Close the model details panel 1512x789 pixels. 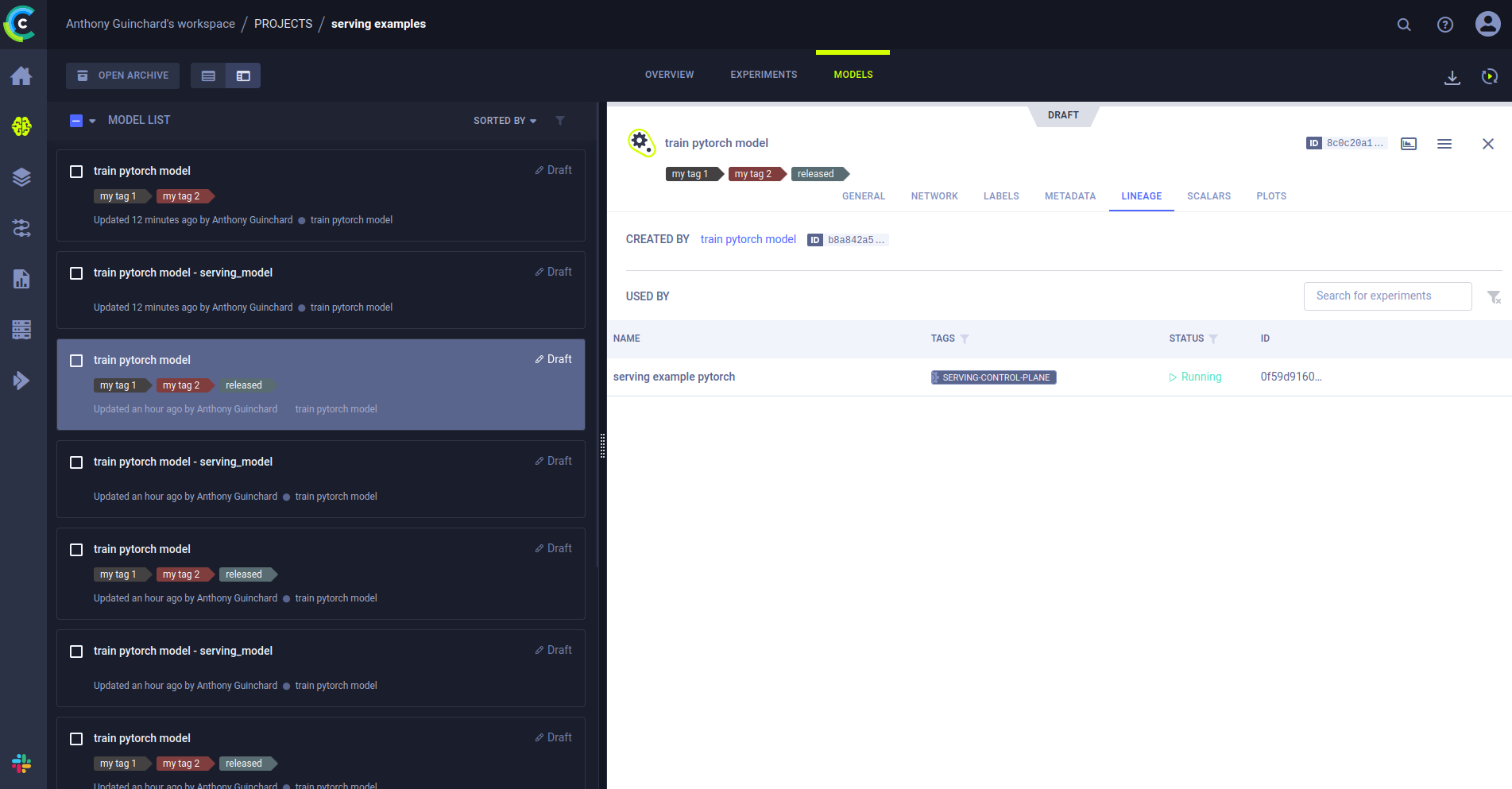coord(1488,144)
